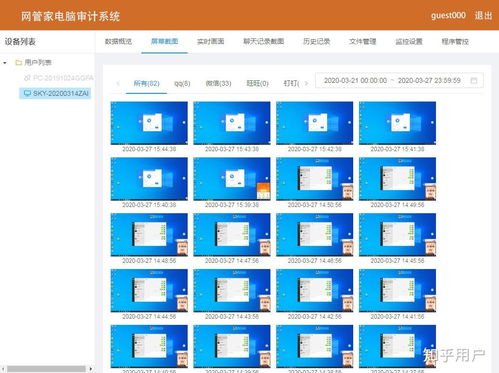Switch to the 实时画面 tab

[x=210, y=42]
